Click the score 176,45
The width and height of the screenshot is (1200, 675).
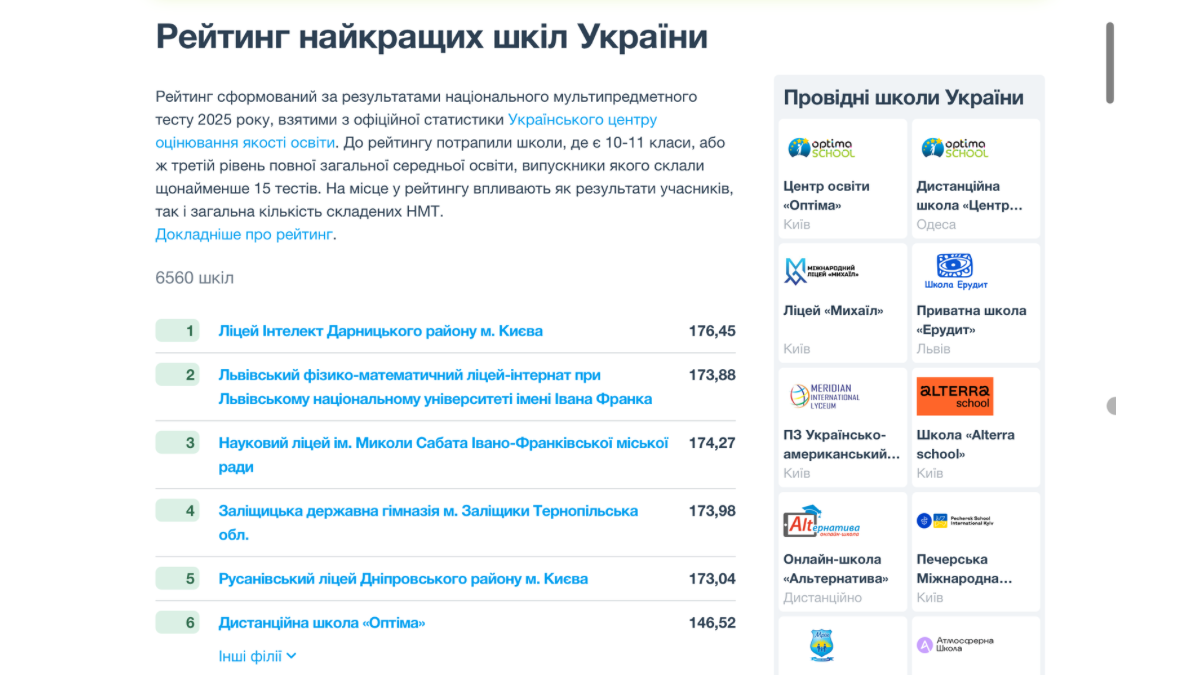point(712,331)
